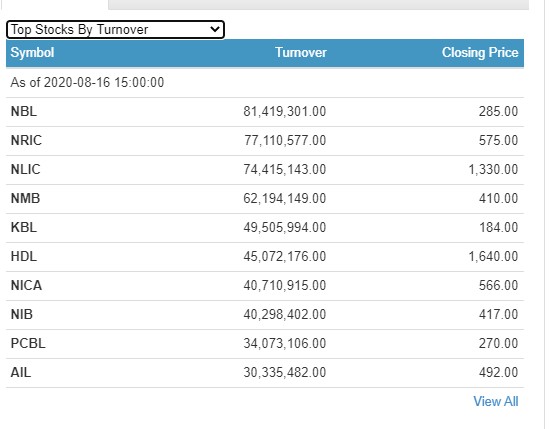This screenshot has width=550, height=429.
Task: Open the View All link
Action: click(496, 401)
